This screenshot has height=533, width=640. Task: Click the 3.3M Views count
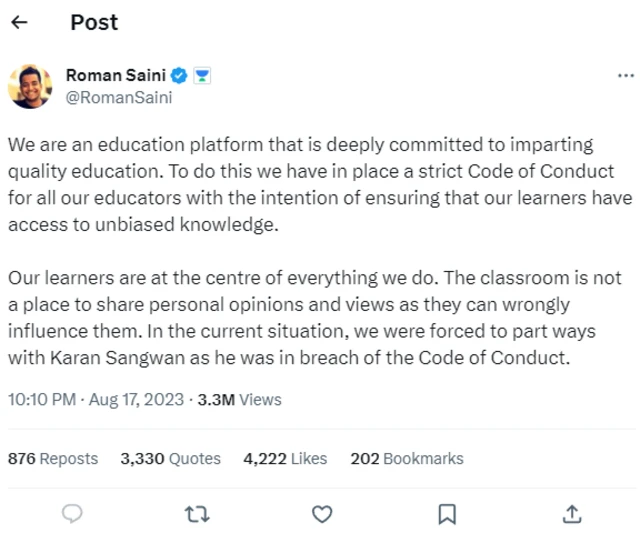[238, 399]
